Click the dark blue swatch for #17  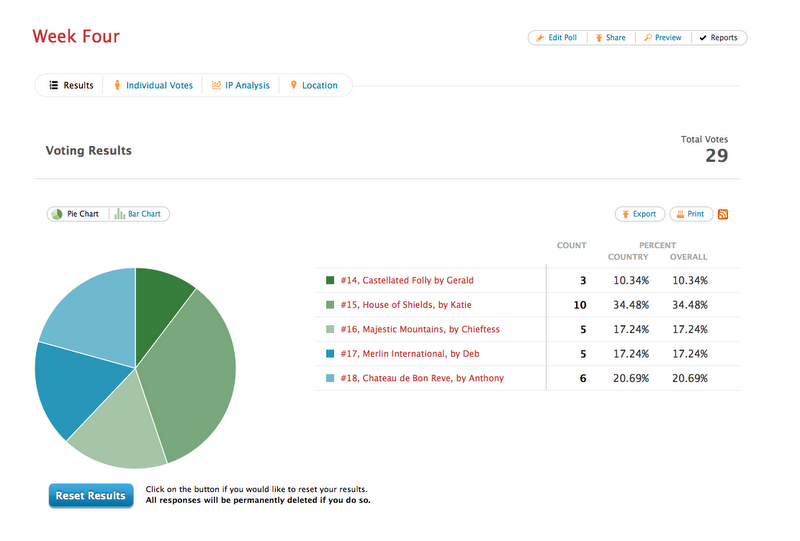pyautogui.click(x=330, y=354)
